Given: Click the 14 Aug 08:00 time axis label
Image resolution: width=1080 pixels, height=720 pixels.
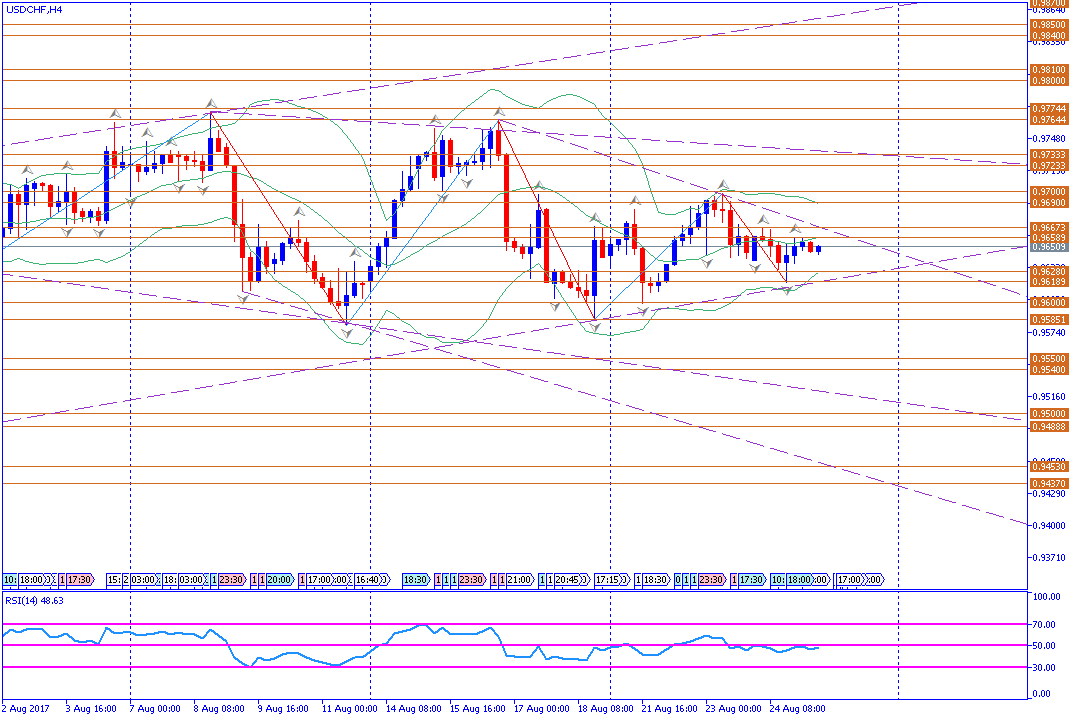Looking at the screenshot, I should 413,708.
